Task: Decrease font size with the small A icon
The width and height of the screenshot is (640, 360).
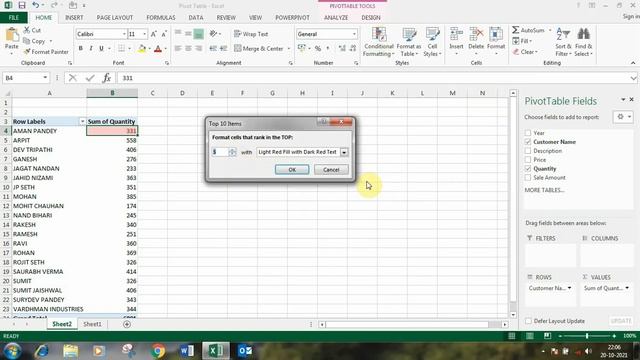Action: click(164, 34)
